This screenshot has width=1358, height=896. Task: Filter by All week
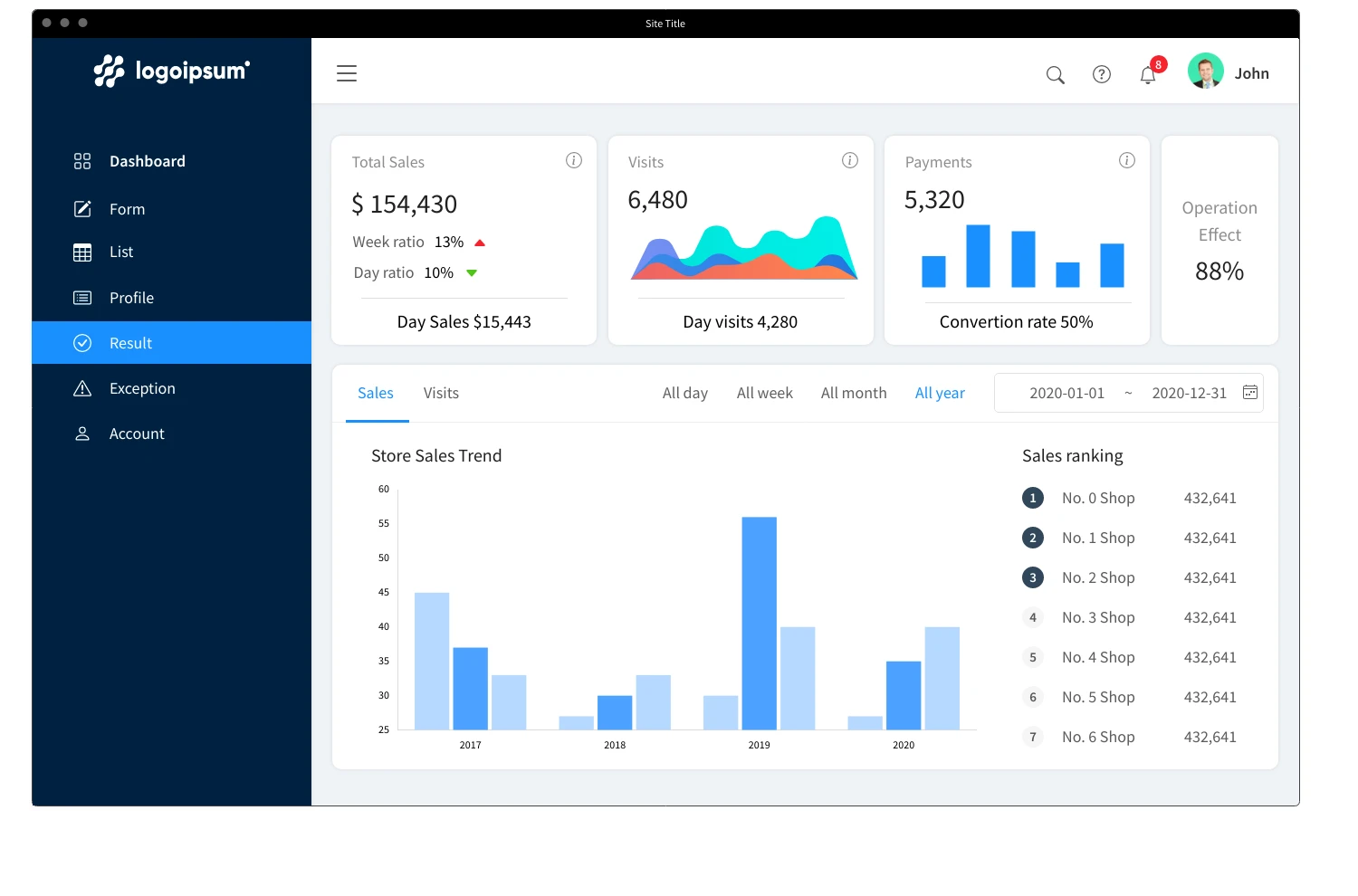click(x=764, y=393)
